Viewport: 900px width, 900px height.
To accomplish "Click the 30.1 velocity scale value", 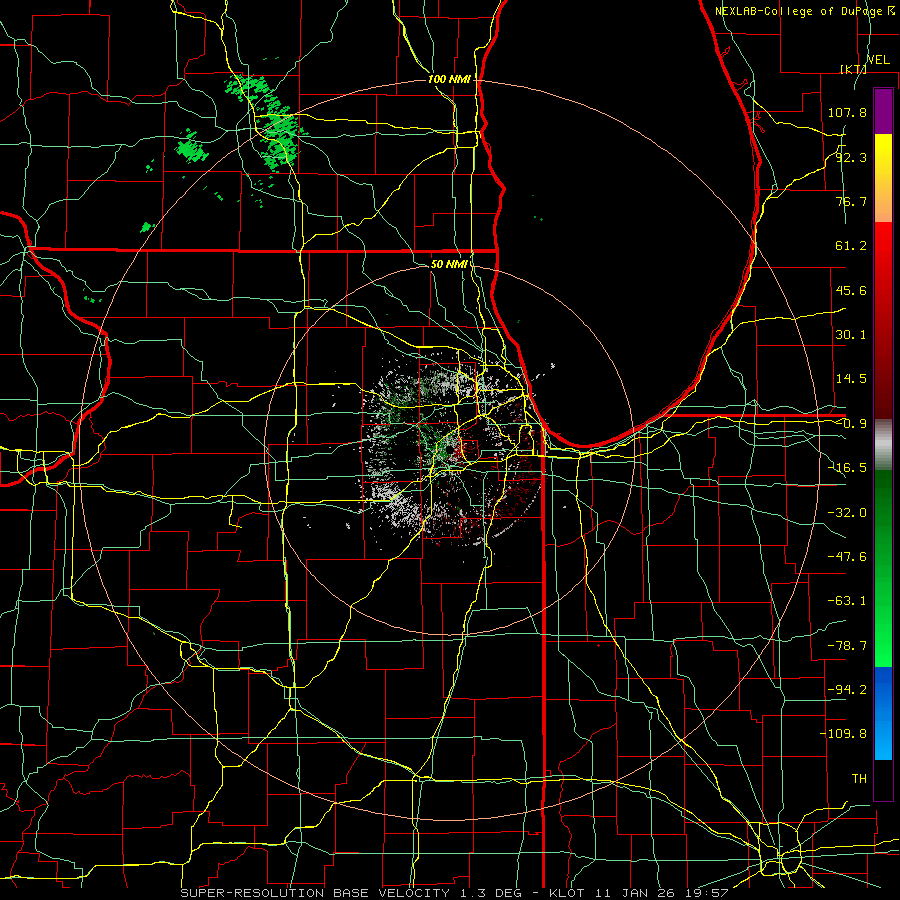I will click(x=851, y=335).
